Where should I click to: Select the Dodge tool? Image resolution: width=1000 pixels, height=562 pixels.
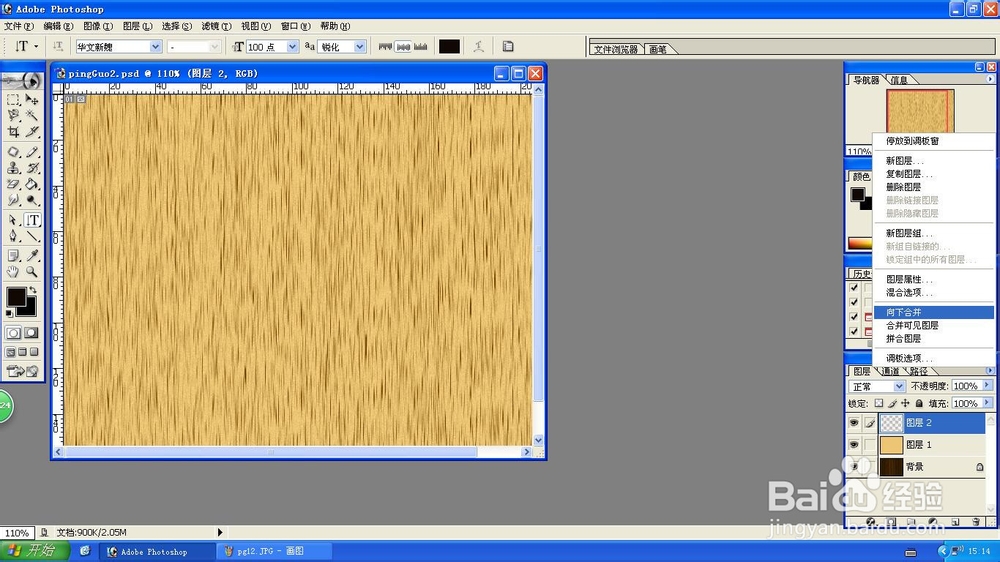[32, 200]
